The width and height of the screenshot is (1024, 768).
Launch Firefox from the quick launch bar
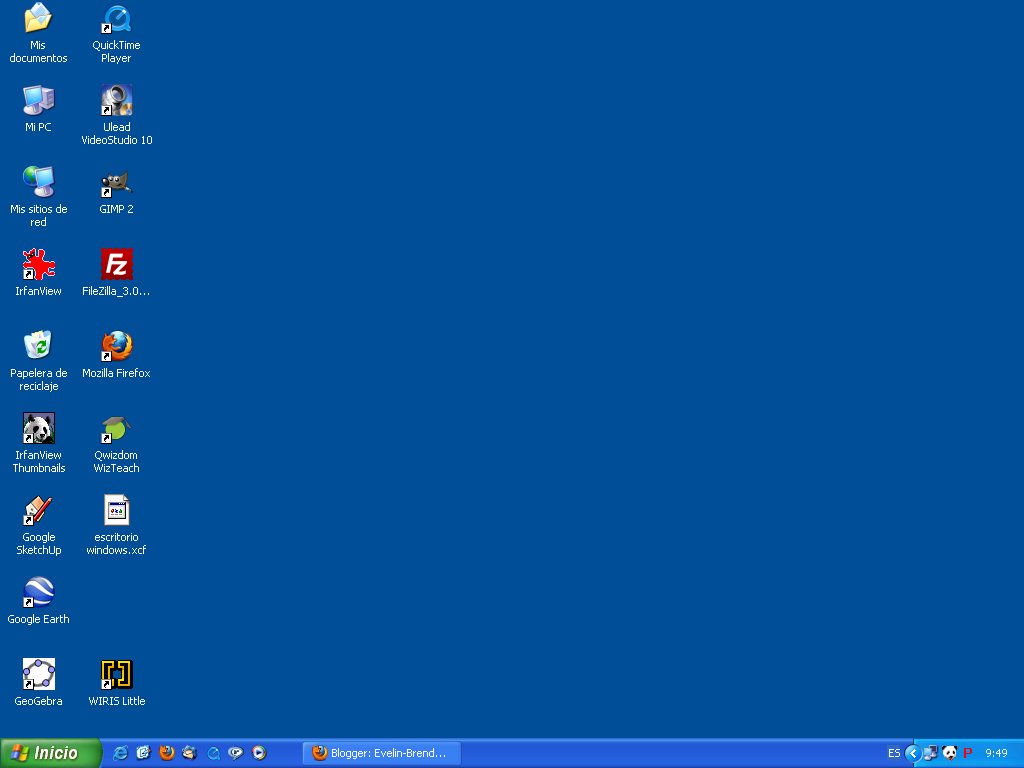click(x=167, y=753)
